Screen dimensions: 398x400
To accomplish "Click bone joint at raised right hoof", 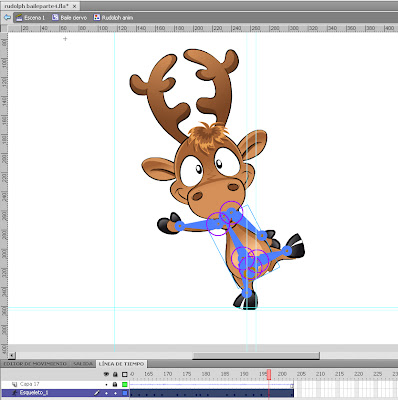I will tap(287, 251).
